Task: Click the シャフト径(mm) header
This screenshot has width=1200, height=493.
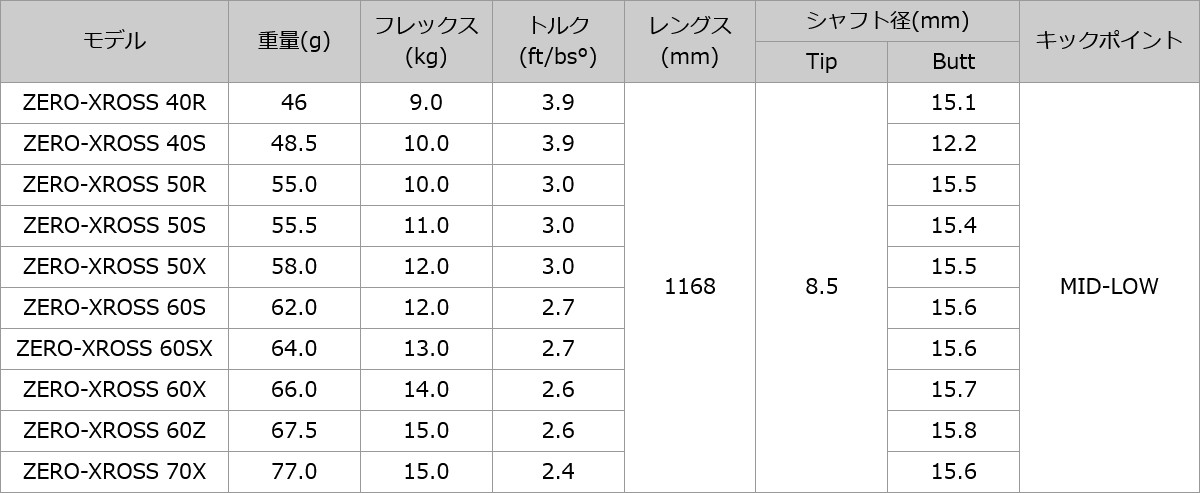Action: [x=887, y=21]
